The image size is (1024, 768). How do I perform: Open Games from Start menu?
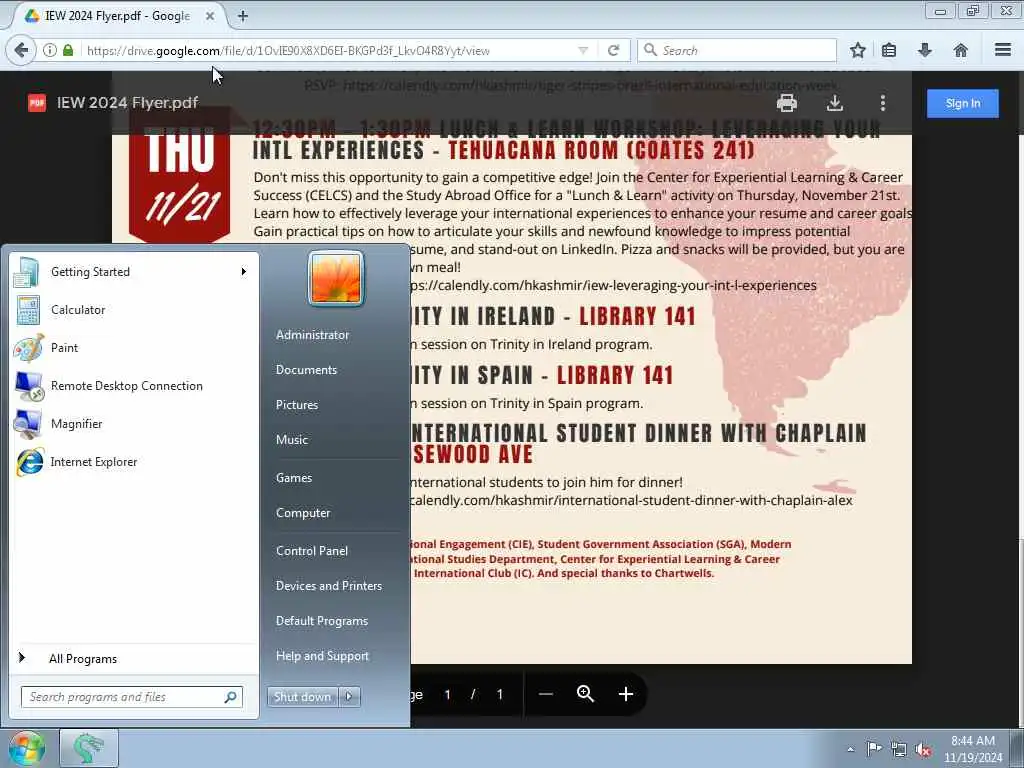tap(294, 478)
